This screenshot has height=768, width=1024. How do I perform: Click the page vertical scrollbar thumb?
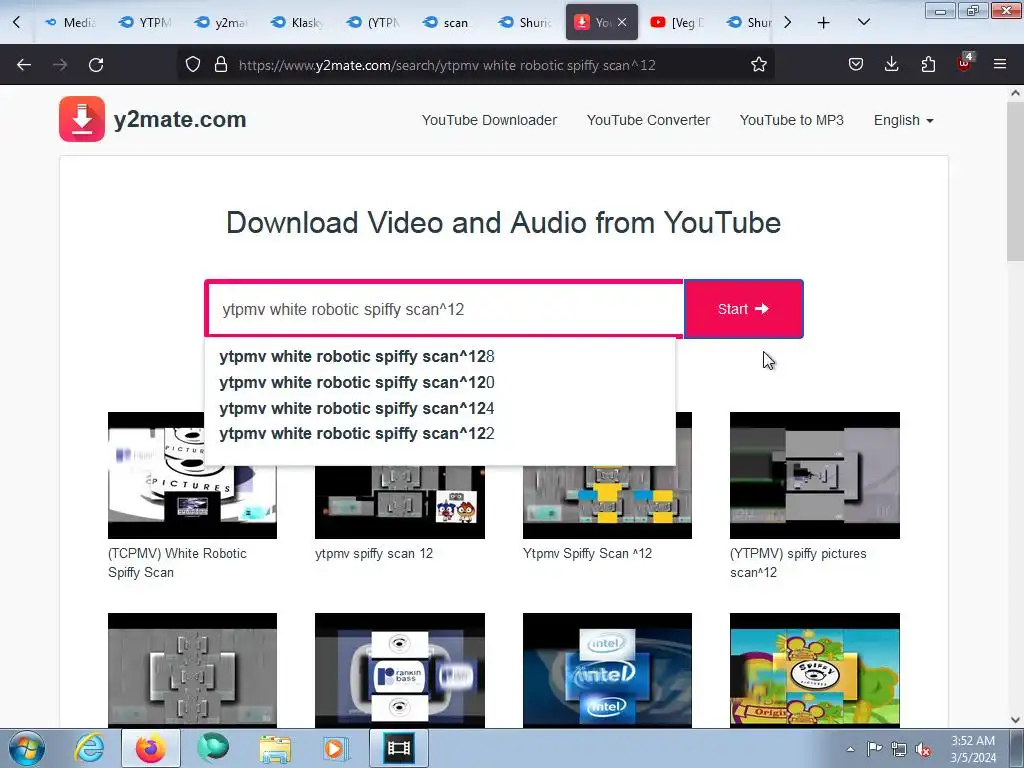[1015, 181]
